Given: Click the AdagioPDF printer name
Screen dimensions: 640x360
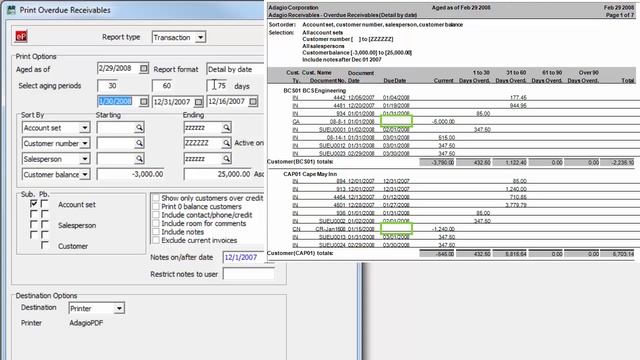Looking at the screenshot, I should click(x=86, y=323).
